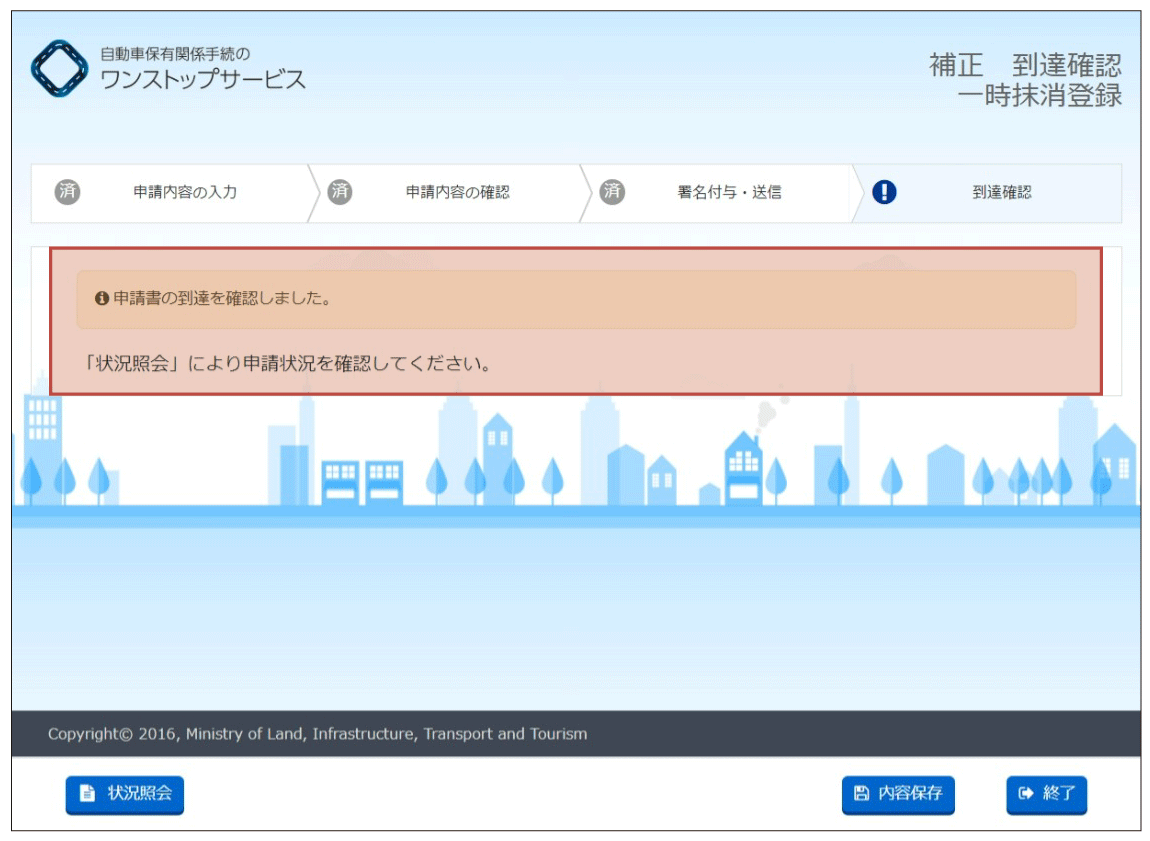Viewport: 1150px width, 841px height.
Task: Click the Copyright Ministry of Land footer text
Action: pyautogui.click(x=318, y=734)
